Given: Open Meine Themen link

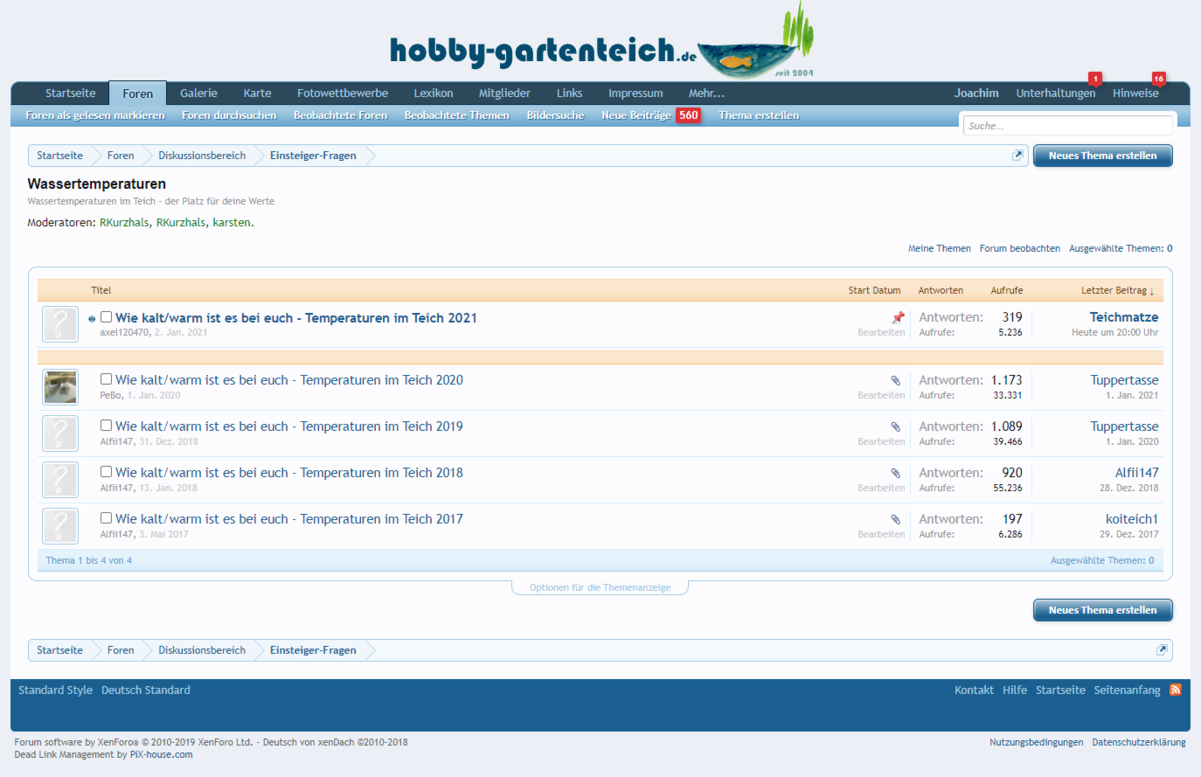Looking at the screenshot, I should click(939, 248).
